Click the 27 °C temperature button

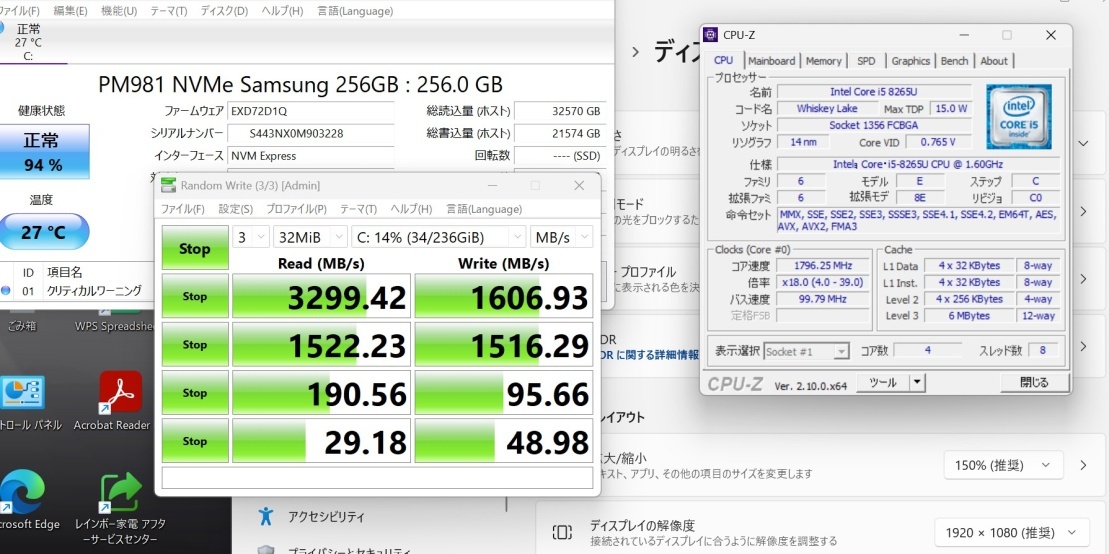(44, 231)
